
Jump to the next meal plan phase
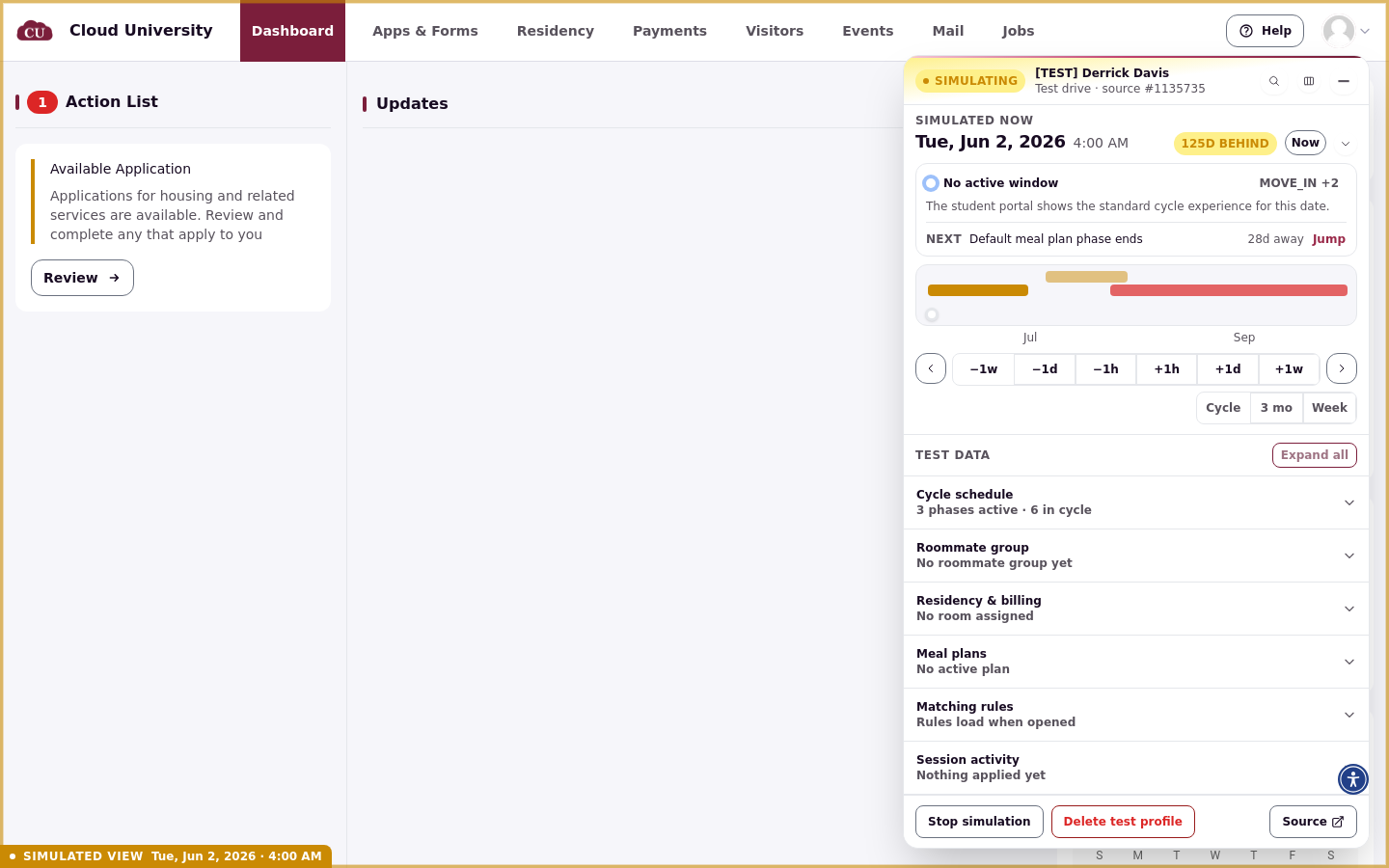pos(1328,239)
